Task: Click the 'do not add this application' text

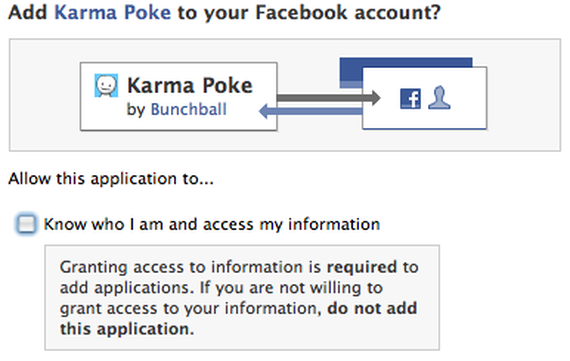Action: (x=238, y=318)
